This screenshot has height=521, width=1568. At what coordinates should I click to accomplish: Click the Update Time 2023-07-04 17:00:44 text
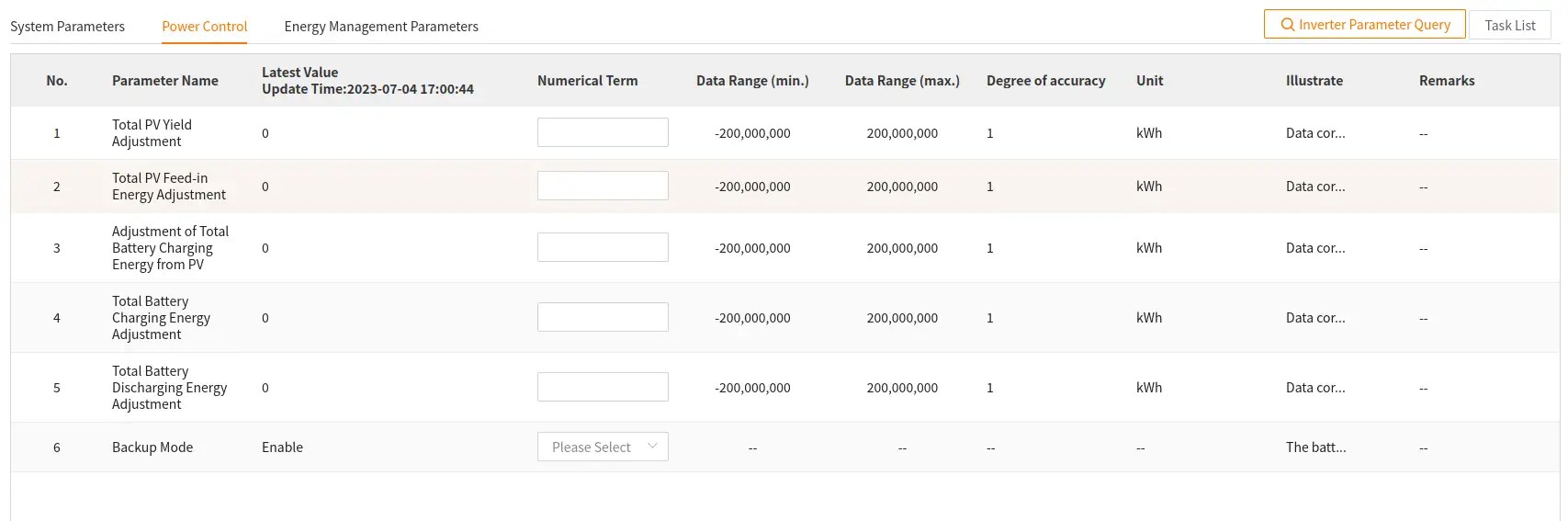(x=367, y=89)
